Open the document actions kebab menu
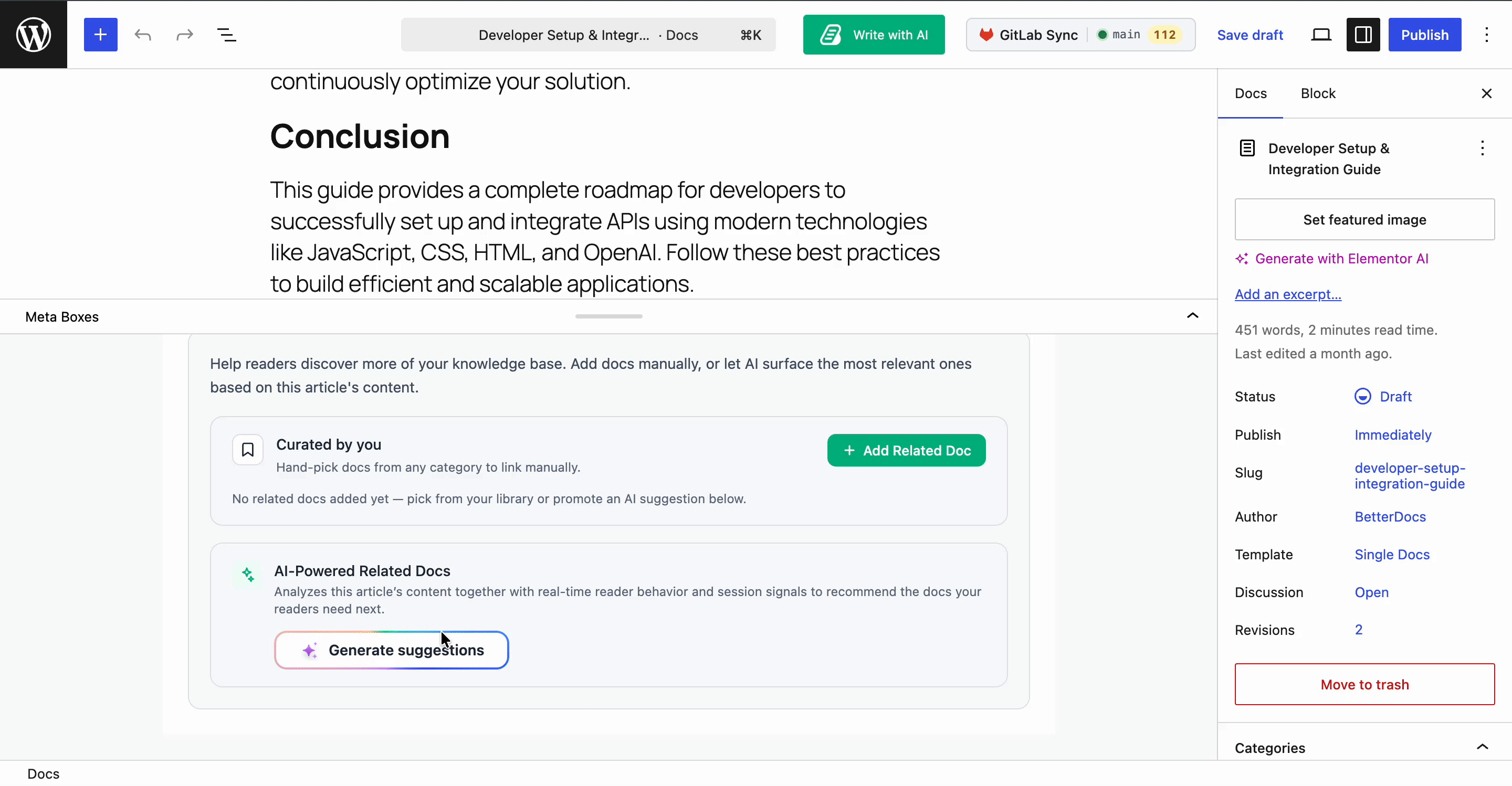Screen dimensions: 1512x786 (1482, 148)
